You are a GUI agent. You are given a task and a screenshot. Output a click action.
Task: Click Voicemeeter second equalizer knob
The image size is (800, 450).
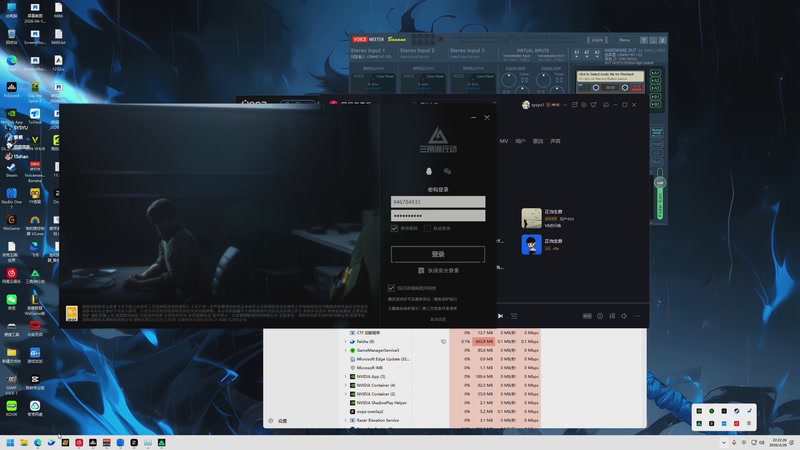[x=543, y=80]
